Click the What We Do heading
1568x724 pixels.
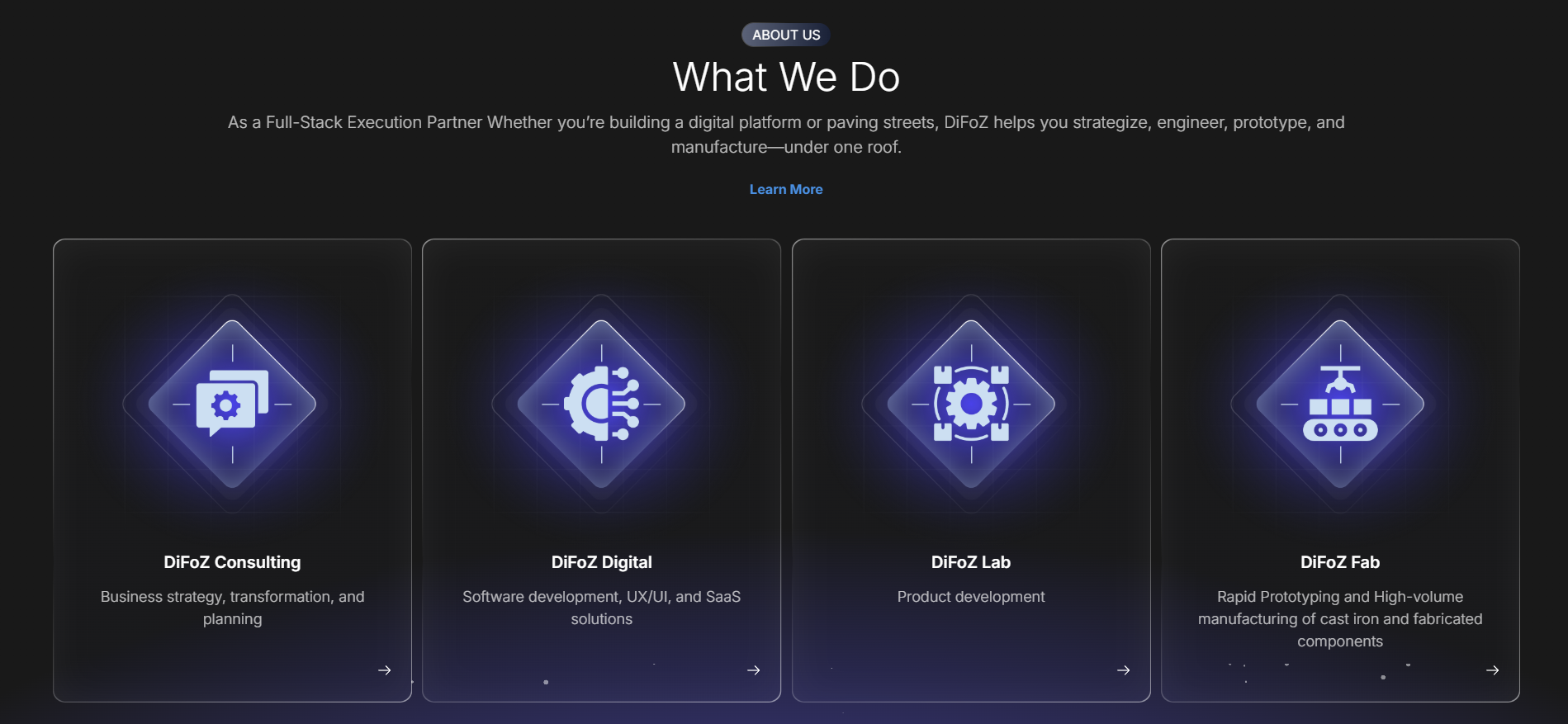point(786,77)
